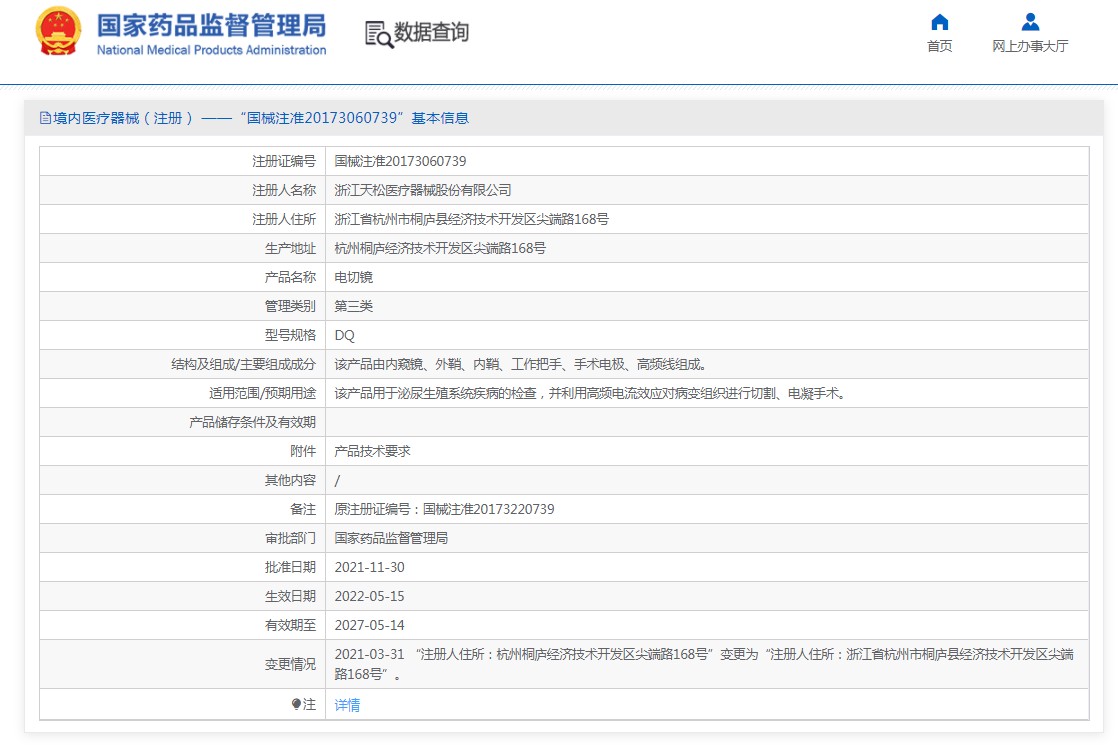Click the bulb icon beside 注

(296, 704)
